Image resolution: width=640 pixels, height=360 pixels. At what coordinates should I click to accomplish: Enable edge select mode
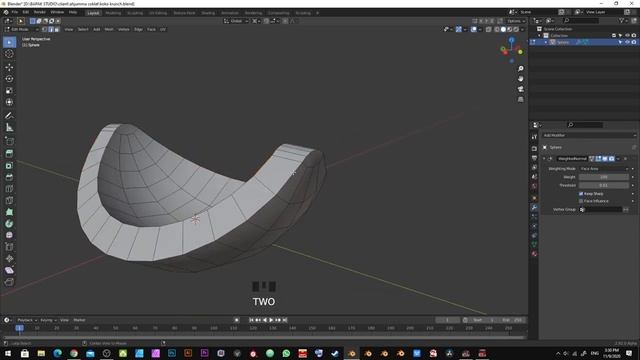(51, 29)
